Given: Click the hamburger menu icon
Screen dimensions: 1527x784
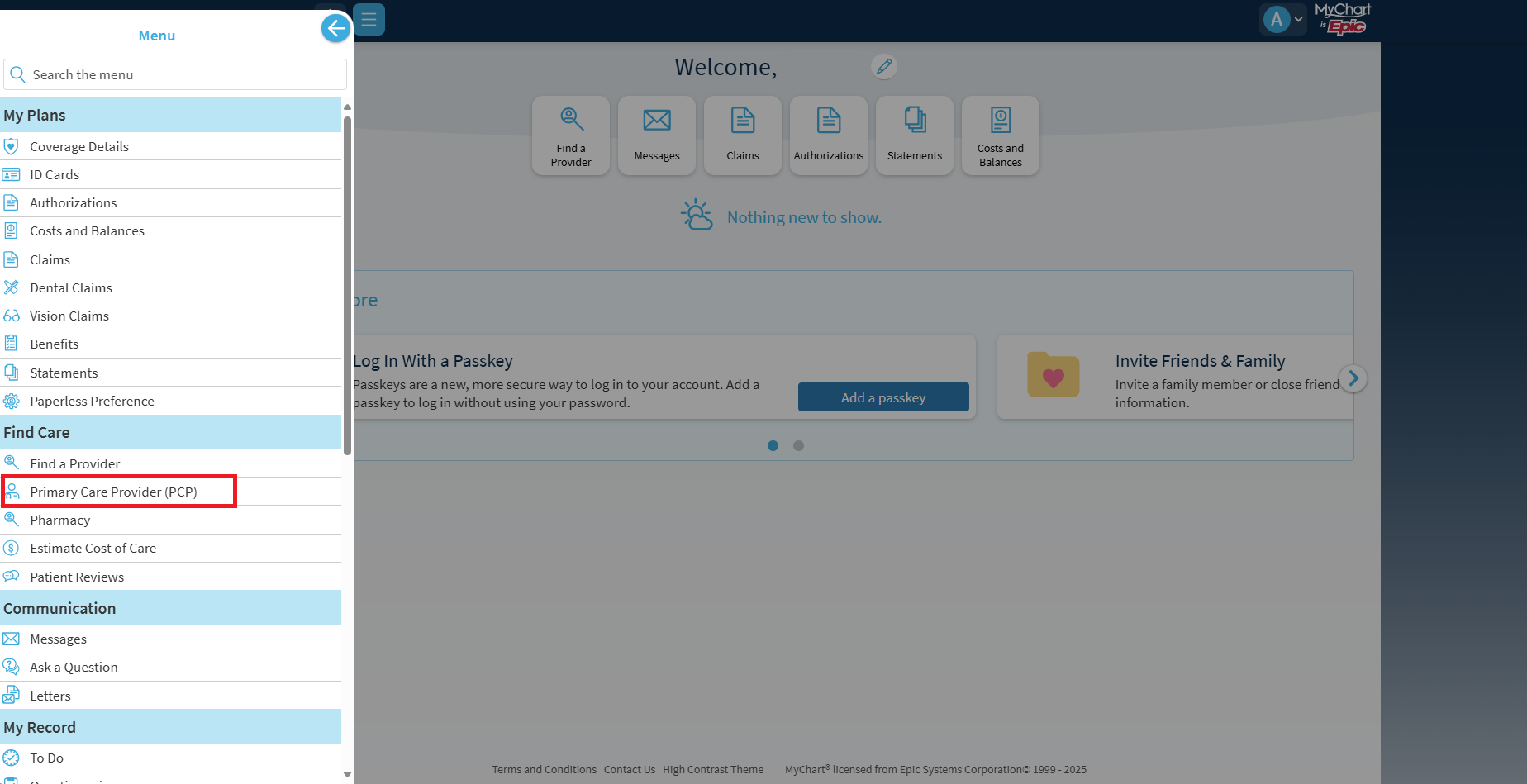Looking at the screenshot, I should click(x=369, y=19).
